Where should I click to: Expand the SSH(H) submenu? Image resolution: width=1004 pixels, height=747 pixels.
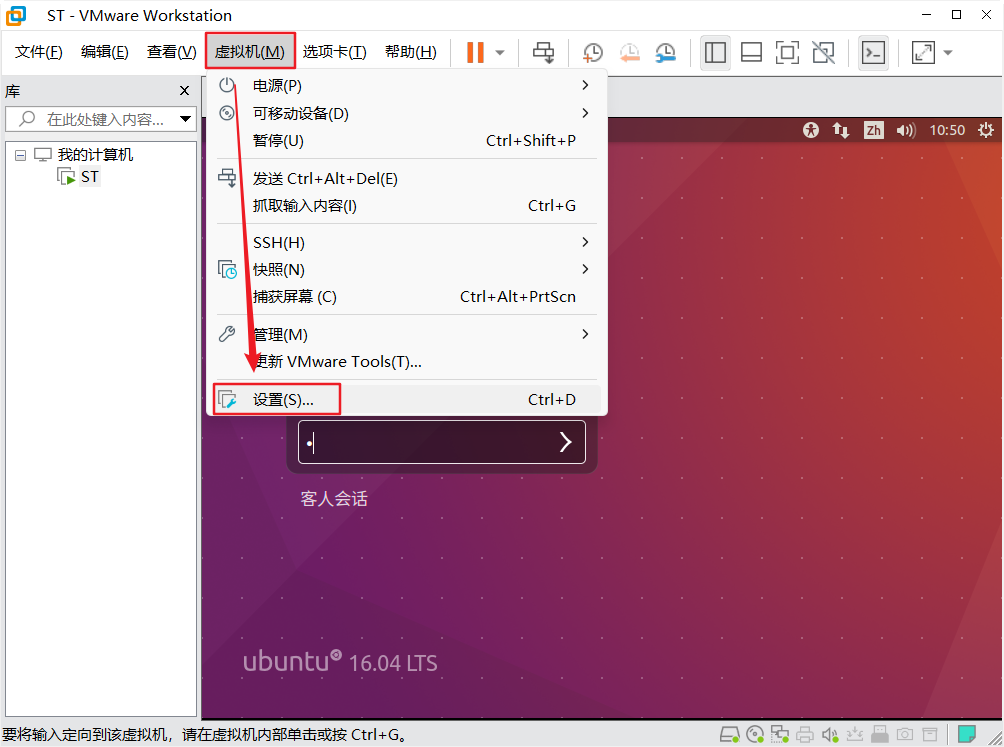pyautogui.click(x=407, y=243)
